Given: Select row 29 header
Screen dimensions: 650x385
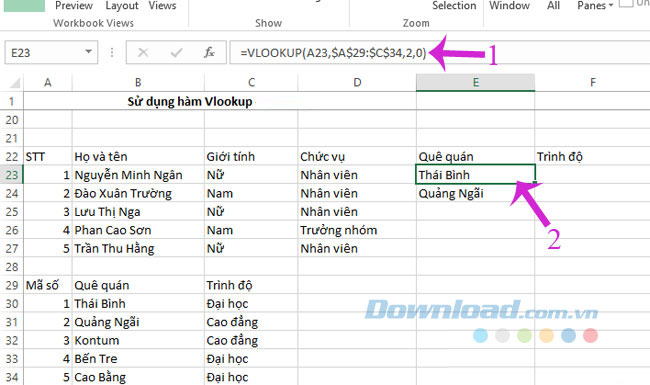Looking at the screenshot, I should coord(12,285).
